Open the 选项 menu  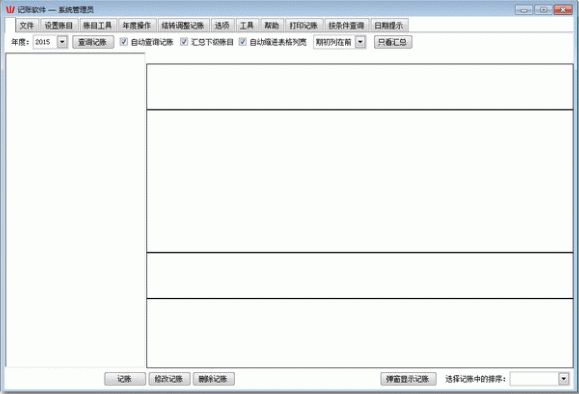[222, 25]
